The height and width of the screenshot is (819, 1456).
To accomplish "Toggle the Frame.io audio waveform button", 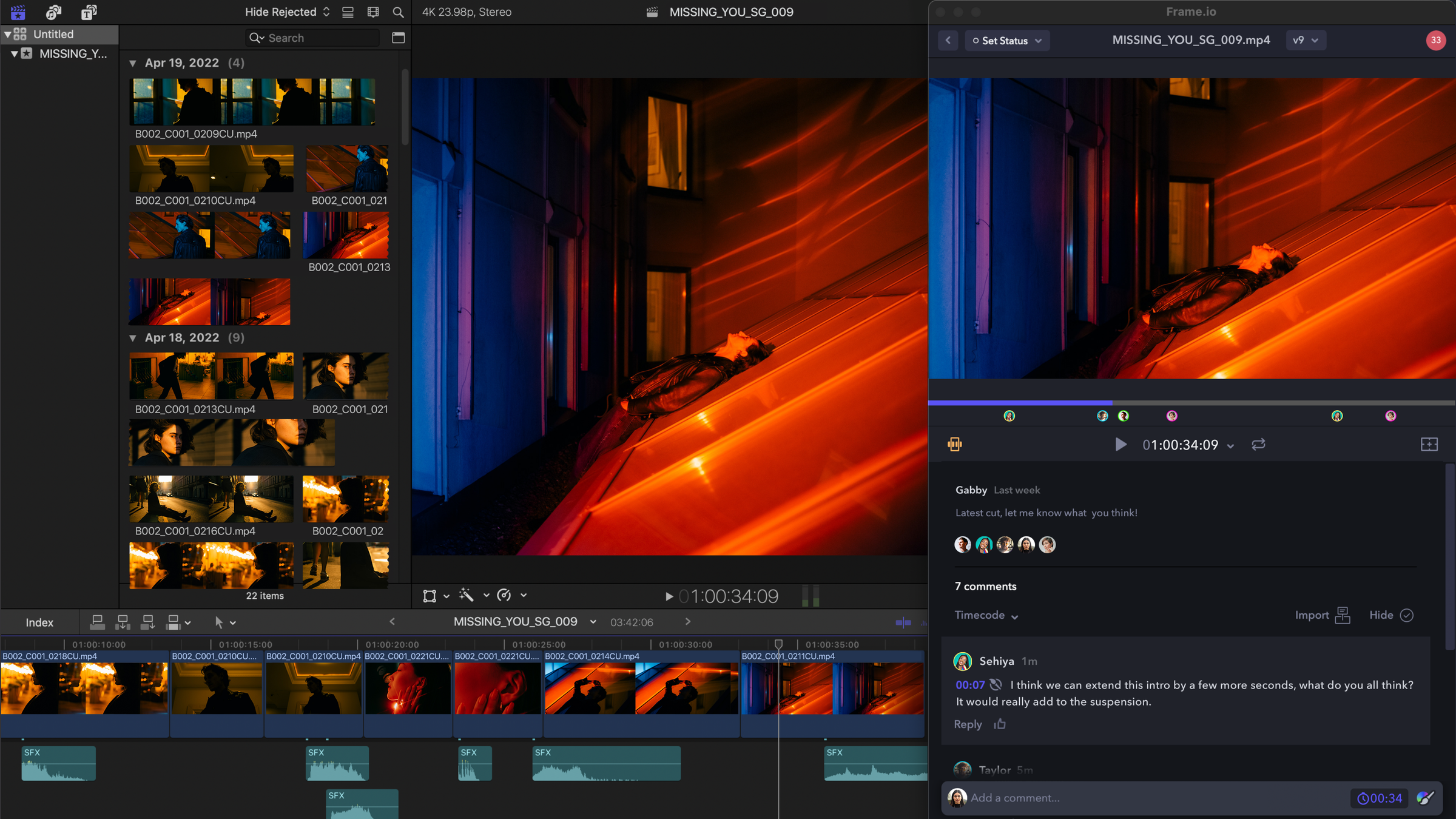I will pos(954,445).
